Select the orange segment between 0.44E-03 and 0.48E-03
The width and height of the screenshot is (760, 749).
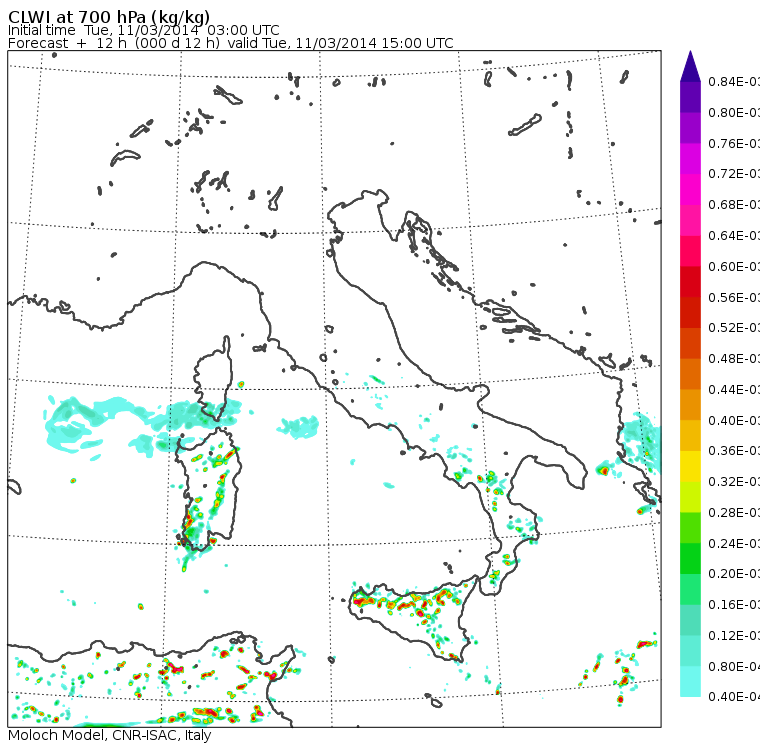tap(690, 374)
